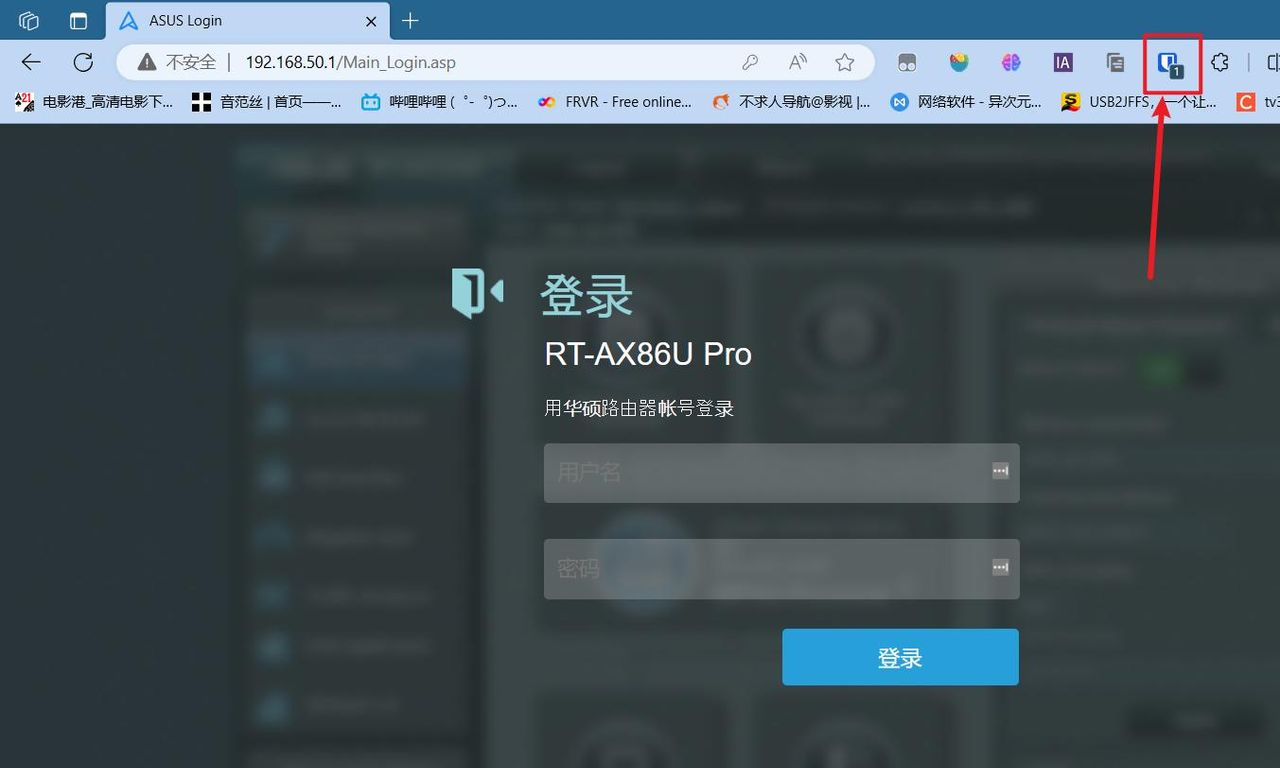Open the Collections icon in toolbar
This screenshot has width=1280, height=768.
(x=1115, y=62)
